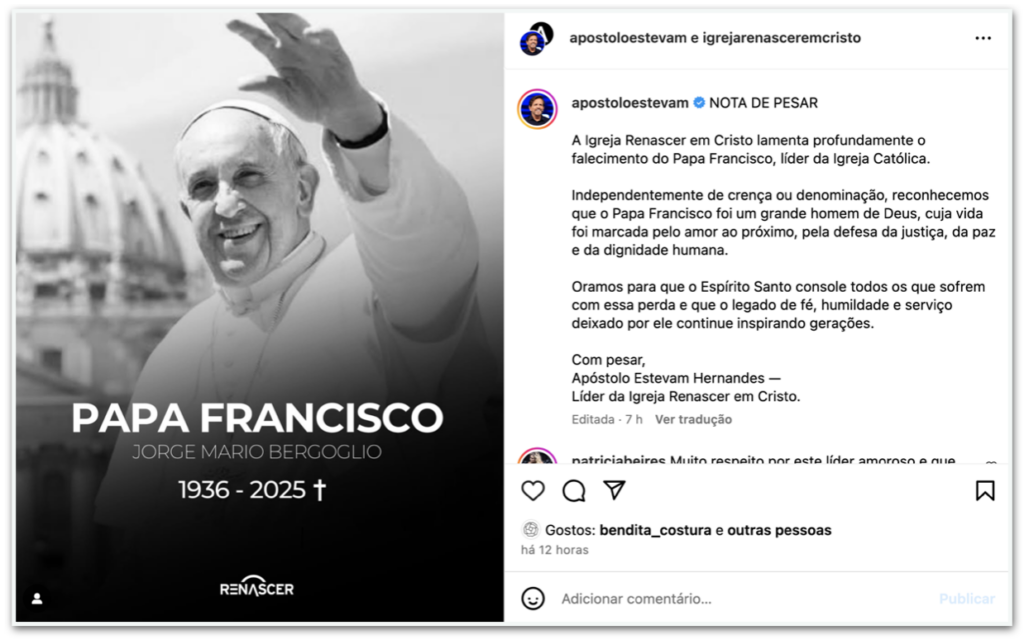Show tagged people icon on photo
Screen dimensions: 1024x640
click(x=37, y=598)
